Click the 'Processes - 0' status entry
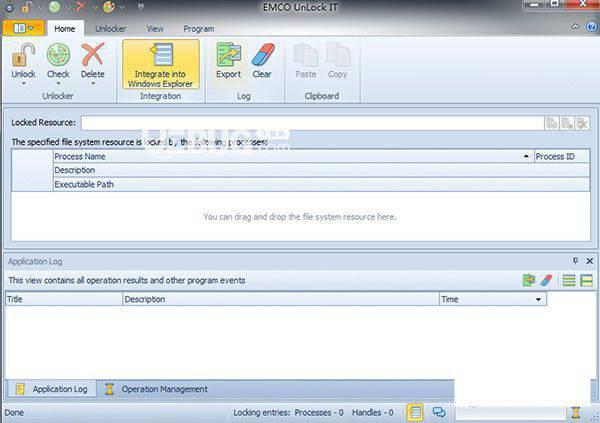600x423 pixels. point(319,413)
